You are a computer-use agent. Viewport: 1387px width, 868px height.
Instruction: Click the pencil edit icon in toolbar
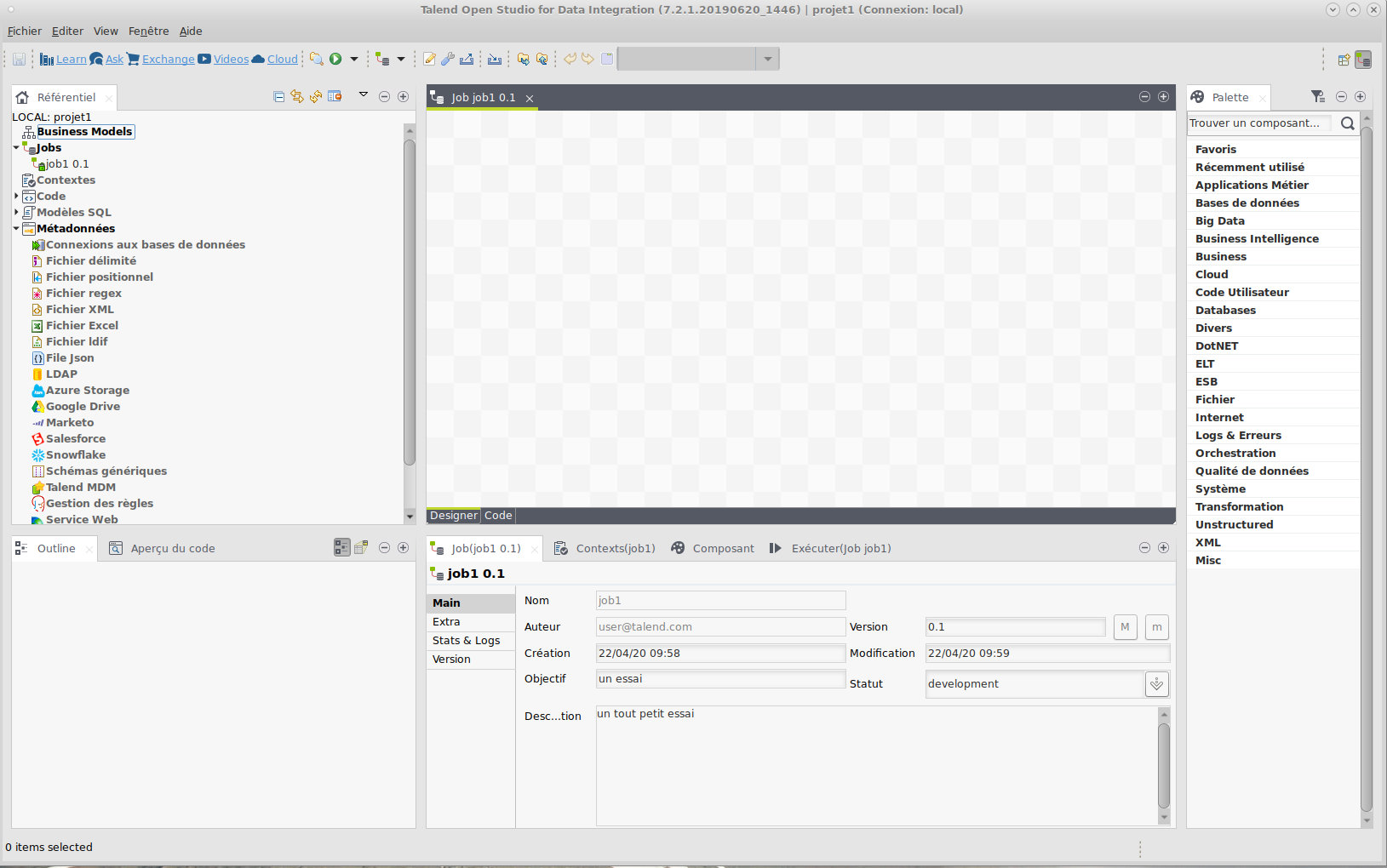(429, 60)
